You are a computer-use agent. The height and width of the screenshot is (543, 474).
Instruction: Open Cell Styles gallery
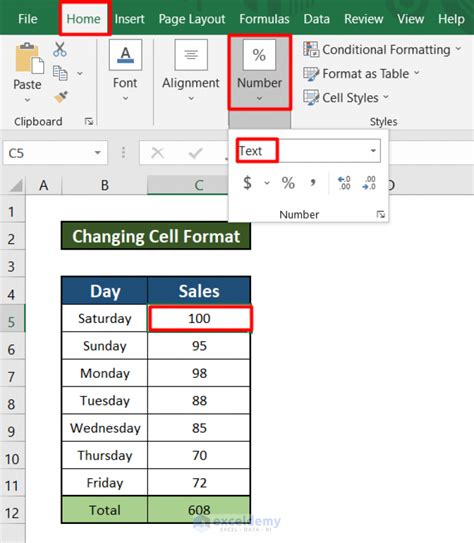[346, 98]
